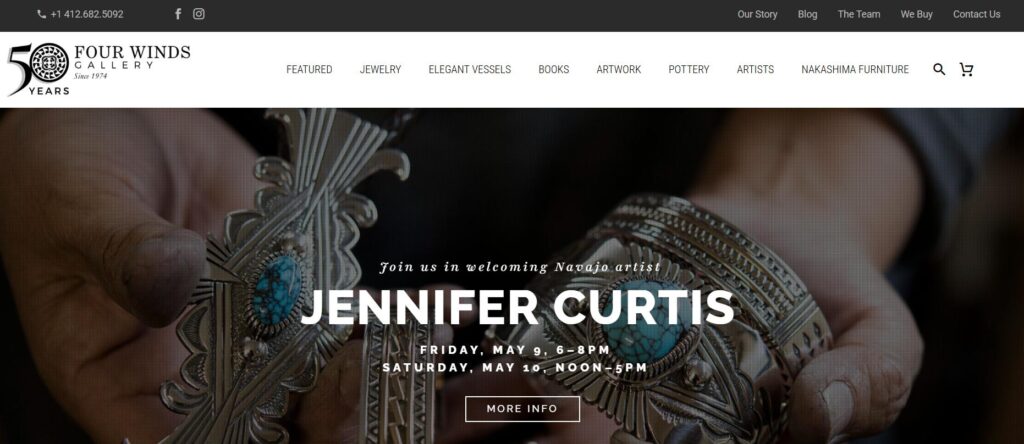Open the Featured menu
The height and width of the screenshot is (444, 1024).
tap(309, 69)
